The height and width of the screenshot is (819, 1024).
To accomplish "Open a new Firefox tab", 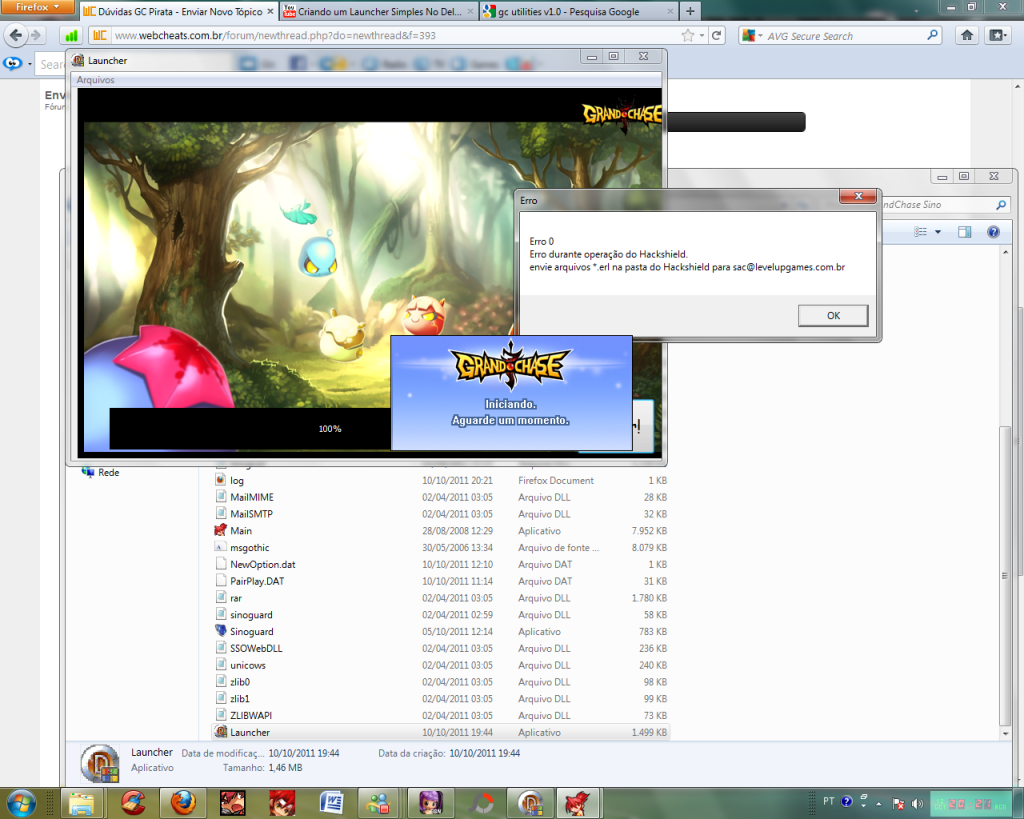I will (690, 12).
